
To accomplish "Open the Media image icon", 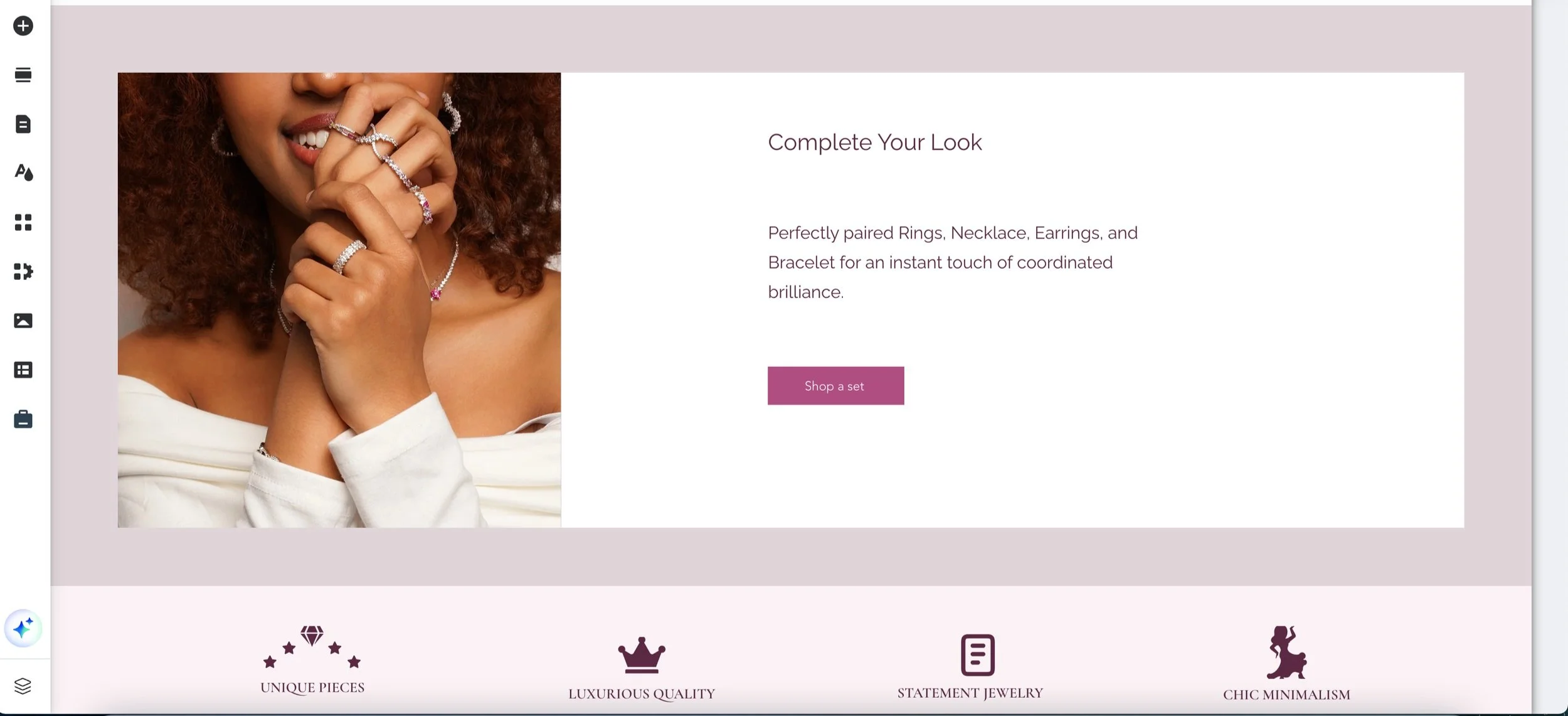I will point(23,321).
